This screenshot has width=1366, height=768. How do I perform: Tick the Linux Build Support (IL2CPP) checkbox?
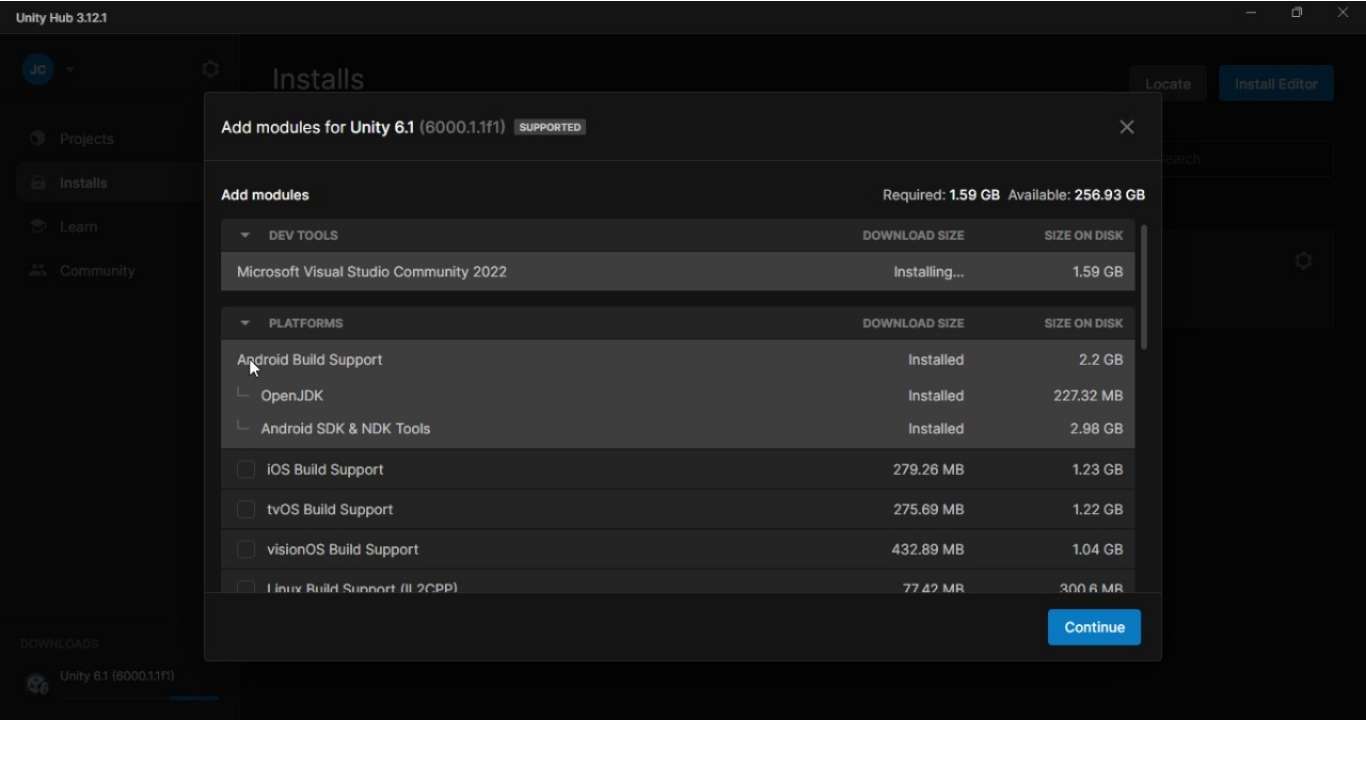[x=246, y=587]
